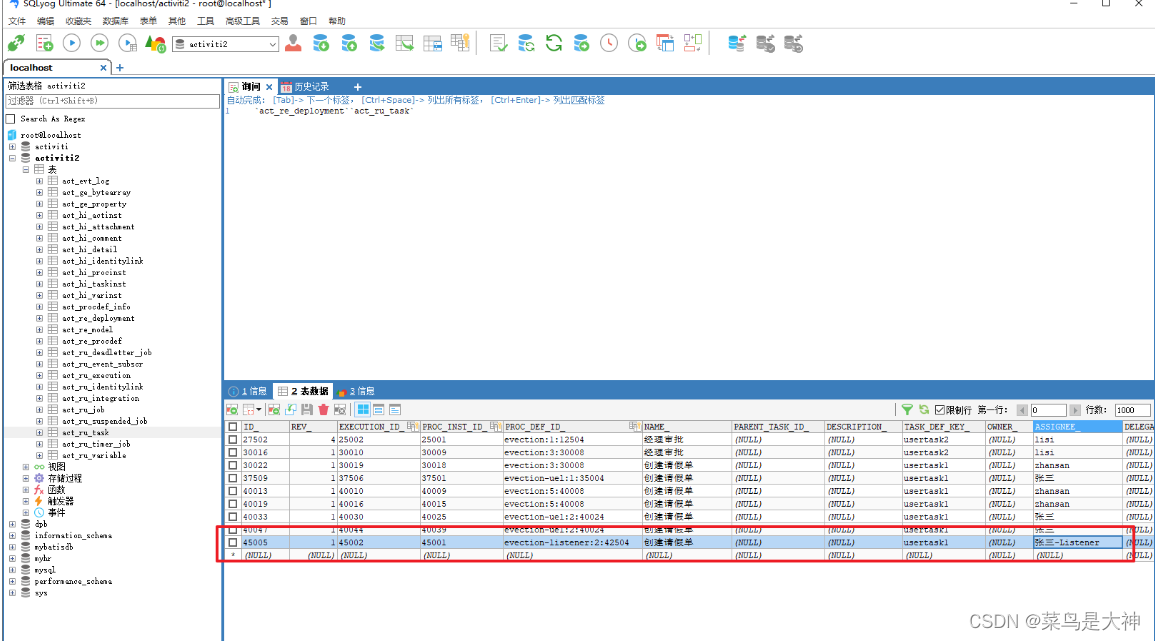1155x641 pixels.
Task: Go to next page of rows arrow
Action: 1075,410
